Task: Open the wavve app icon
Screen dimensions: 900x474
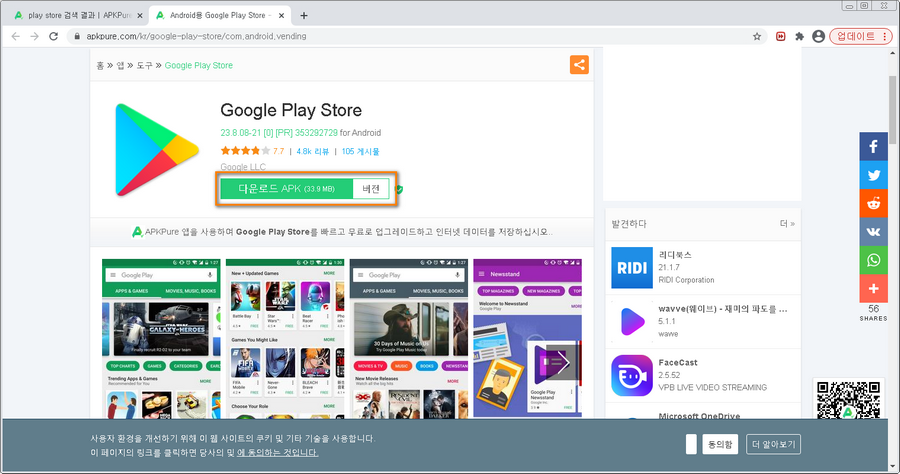Action: point(632,321)
